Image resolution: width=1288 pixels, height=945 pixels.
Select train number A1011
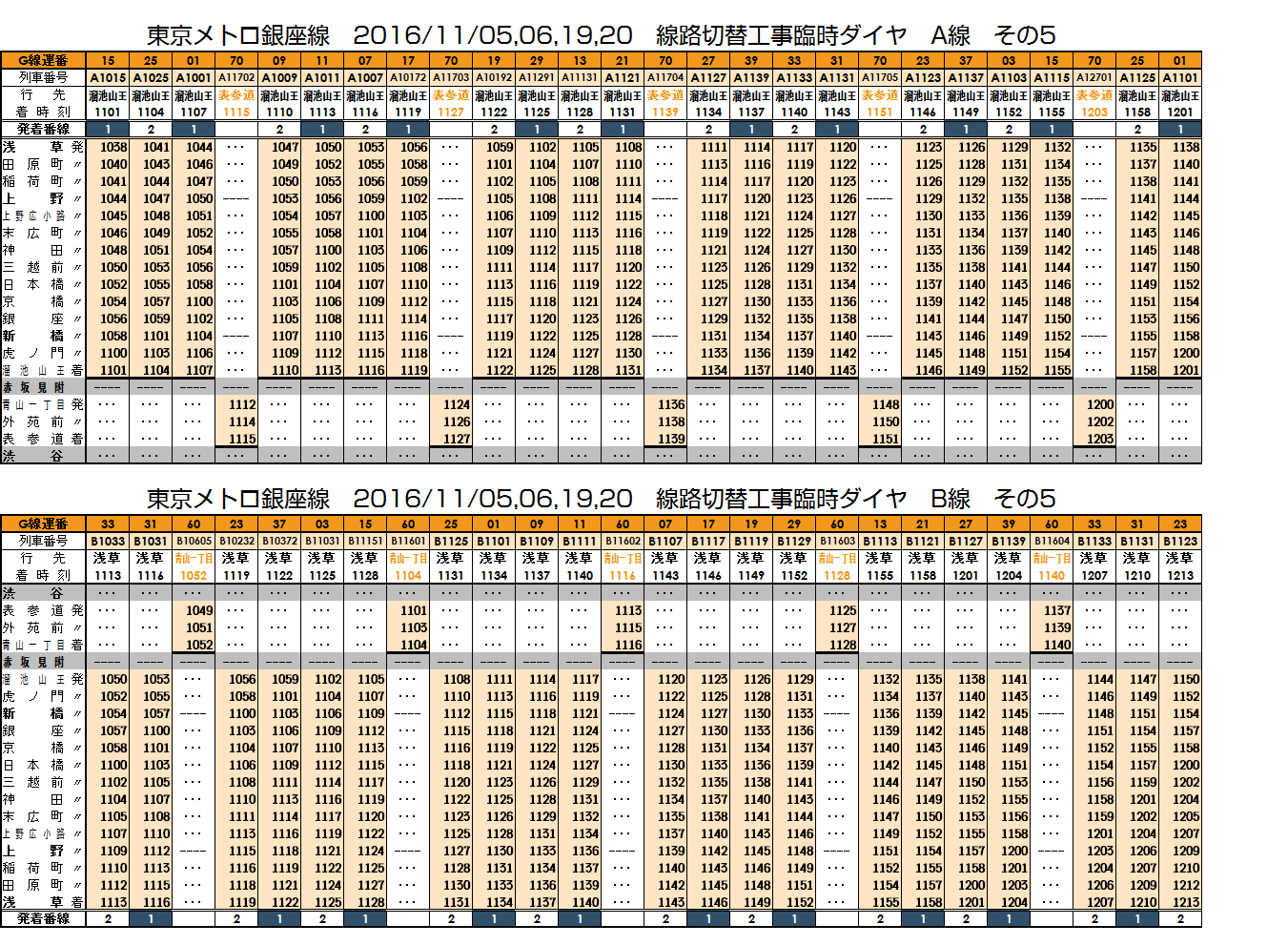tap(322, 77)
